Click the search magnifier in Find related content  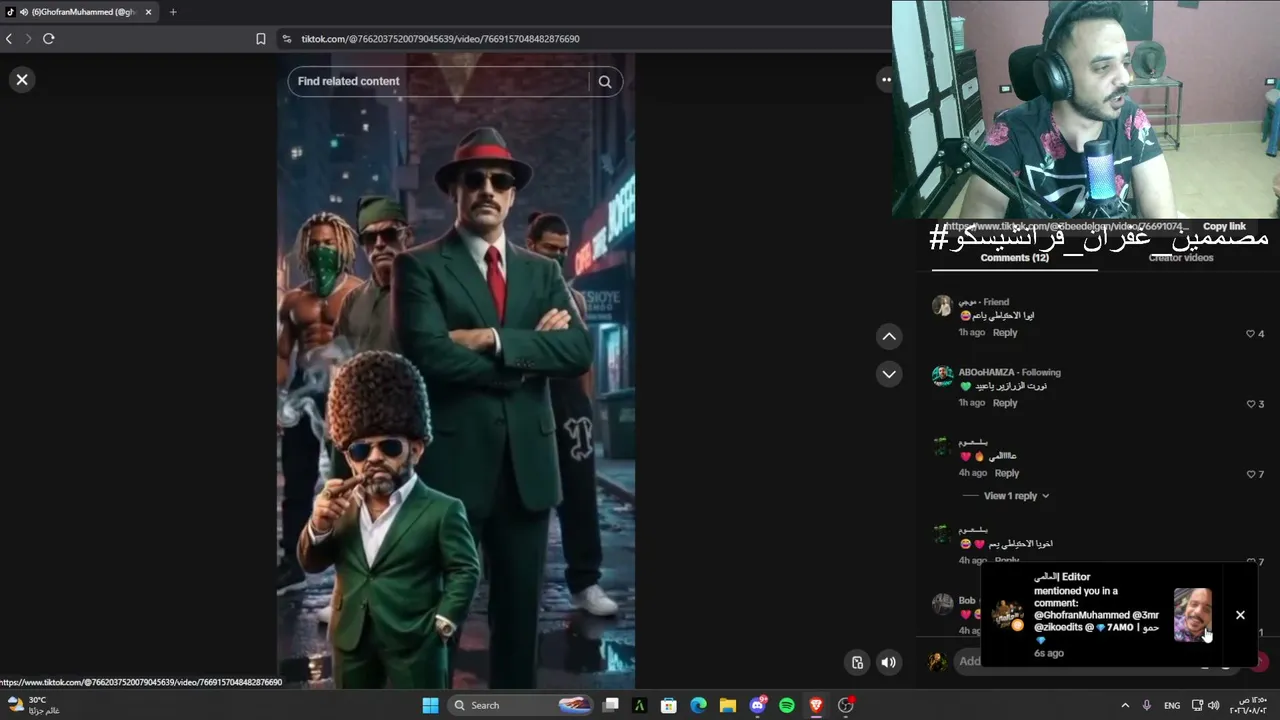pyautogui.click(x=605, y=82)
